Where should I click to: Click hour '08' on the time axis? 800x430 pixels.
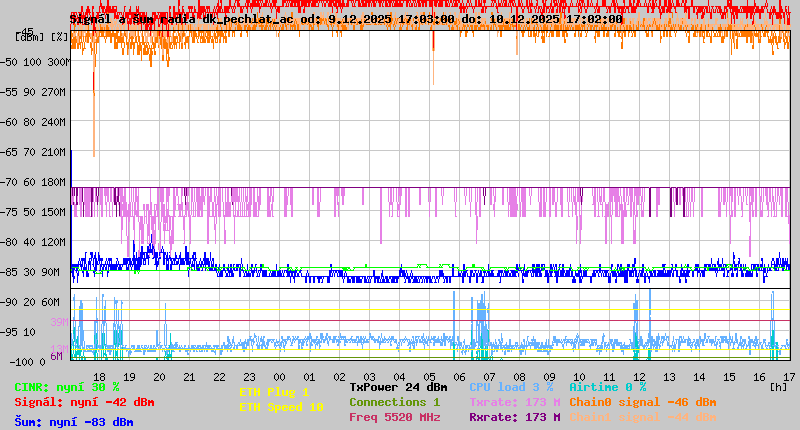[520, 377]
